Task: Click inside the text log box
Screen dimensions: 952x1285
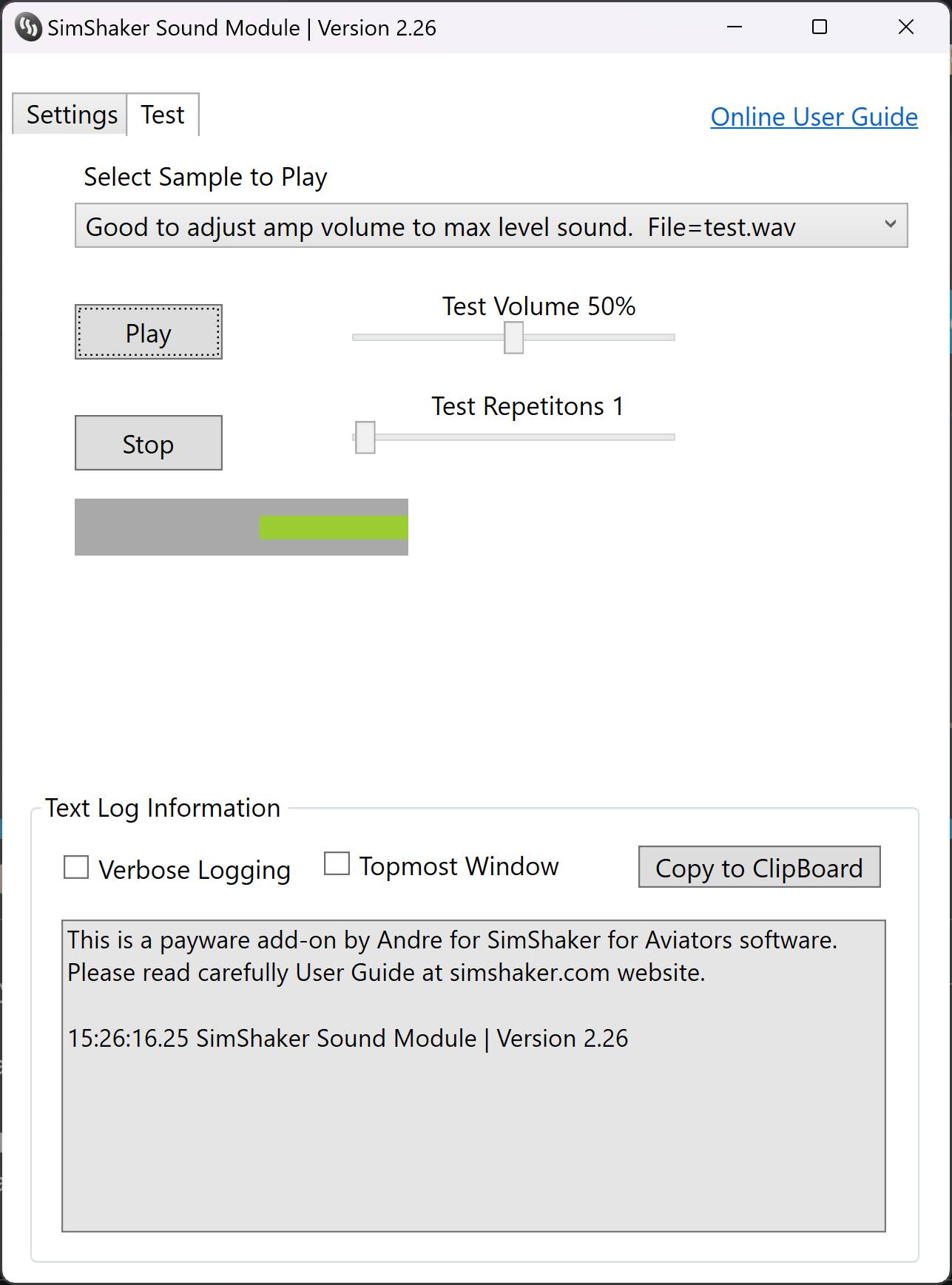Action: 473,1076
